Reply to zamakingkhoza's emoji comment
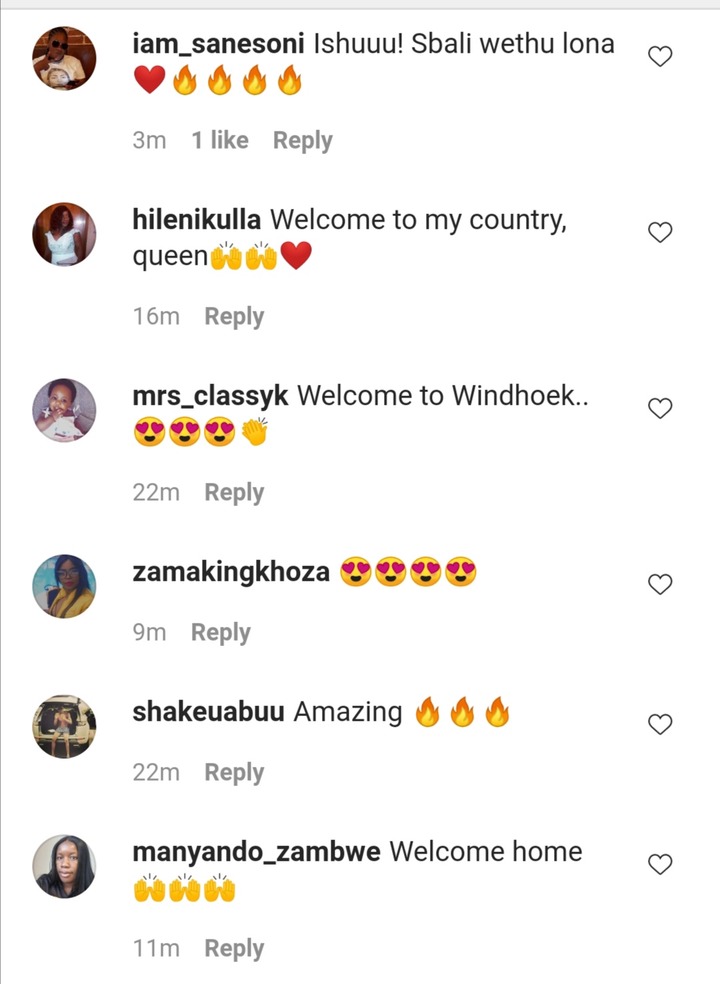 (x=220, y=633)
